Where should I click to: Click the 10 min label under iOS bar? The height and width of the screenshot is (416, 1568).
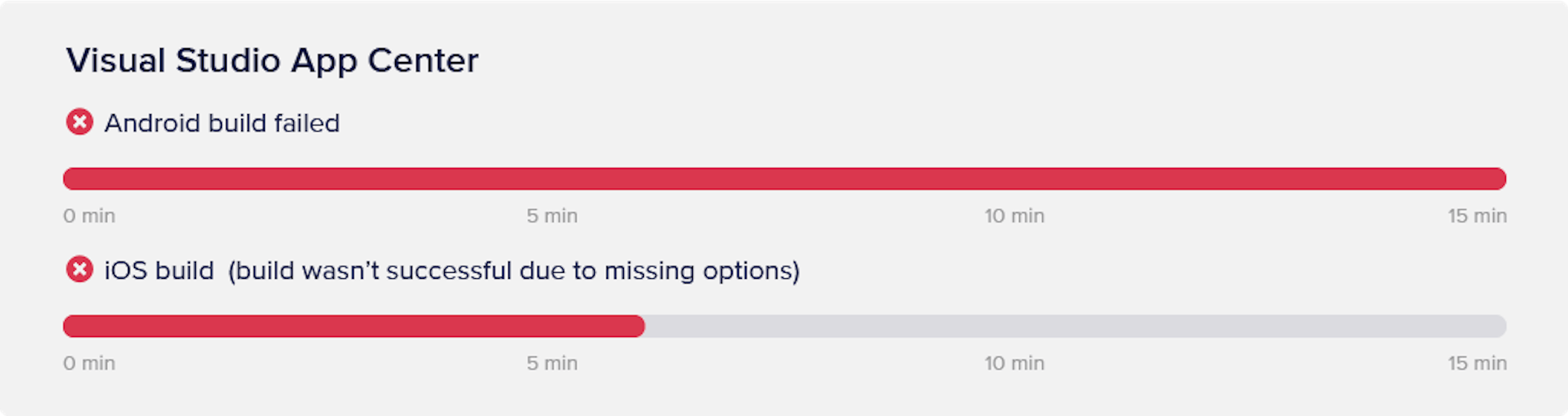1014,363
